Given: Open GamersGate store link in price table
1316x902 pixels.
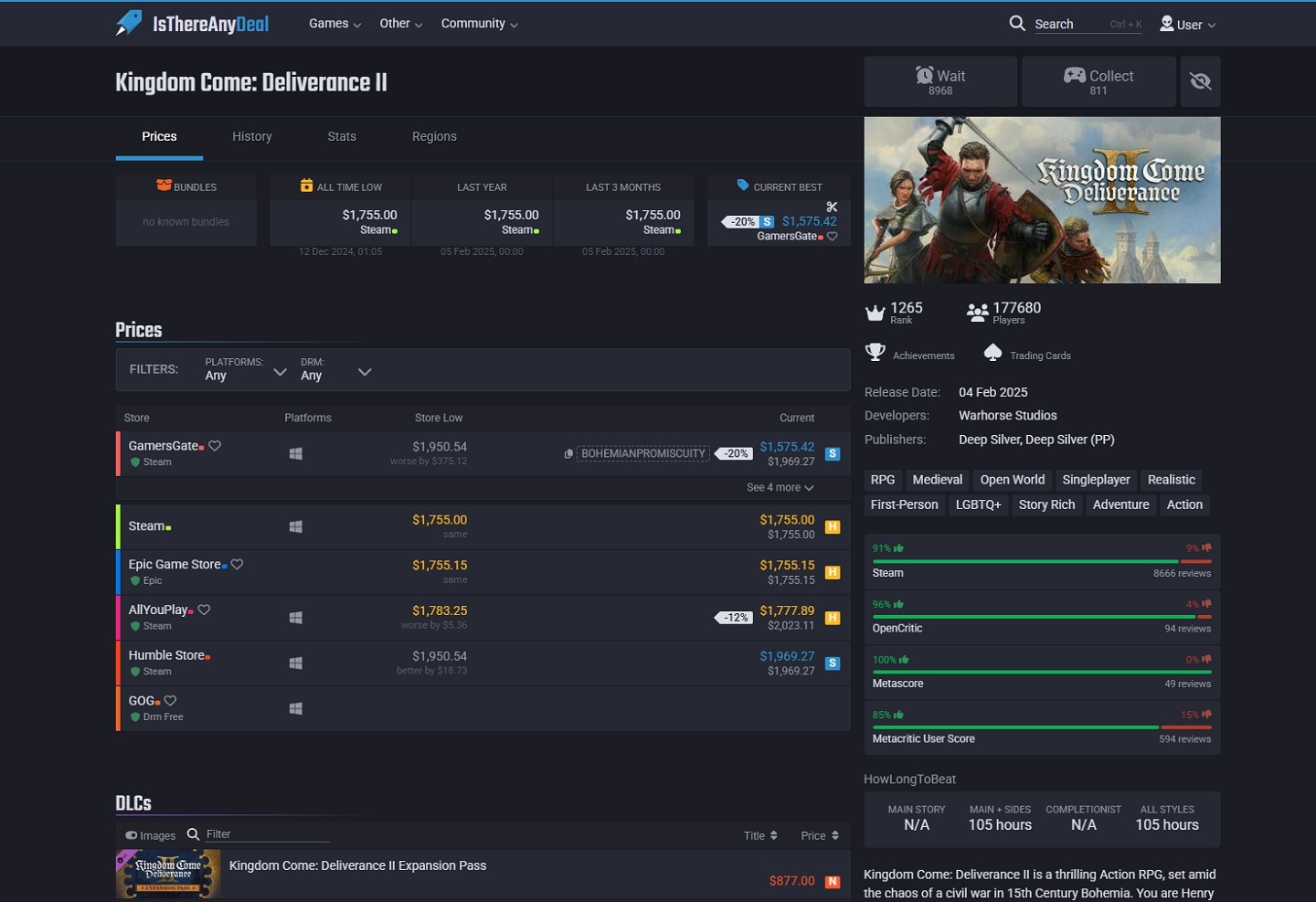Looking at the screenshot, I should (x=164, y=446).
